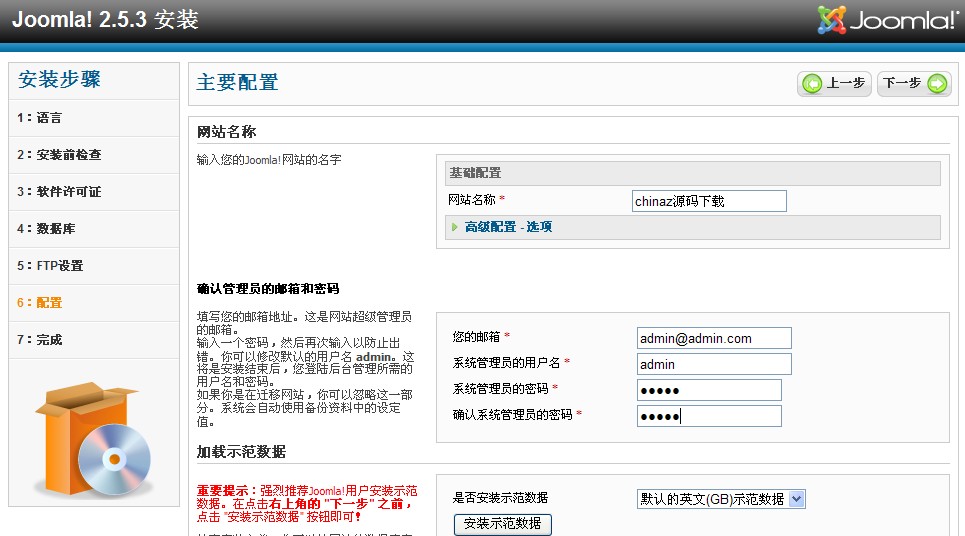965x536 pixels.
Task: Proceed with the 下一步 button
Action: [914, 83]
